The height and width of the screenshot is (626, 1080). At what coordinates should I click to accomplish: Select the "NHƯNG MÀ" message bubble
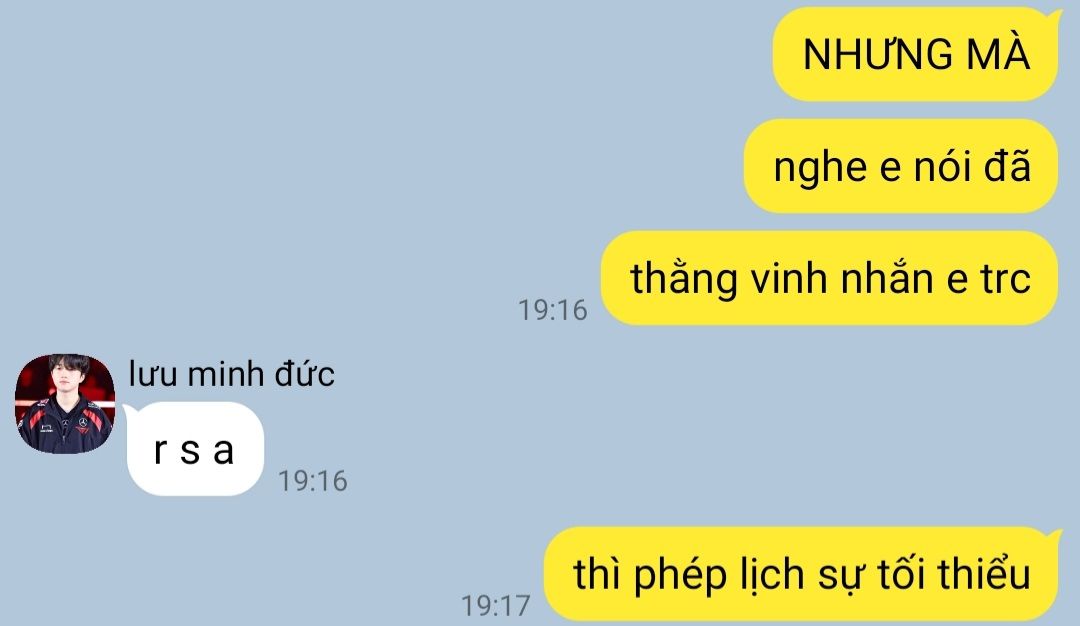pyautogui.click(x=916, y=54)
